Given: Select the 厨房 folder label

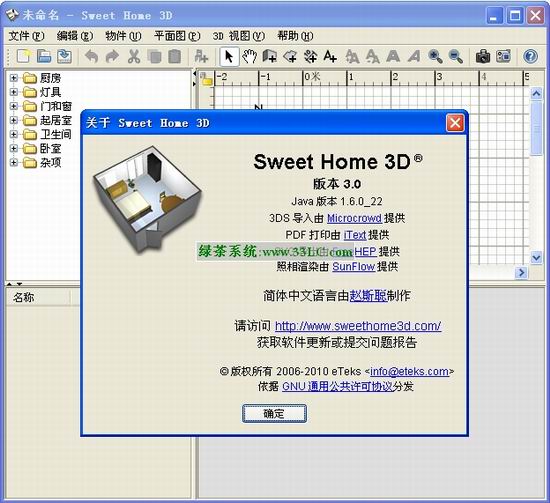Looking at the screenshot, I should 51,78.
